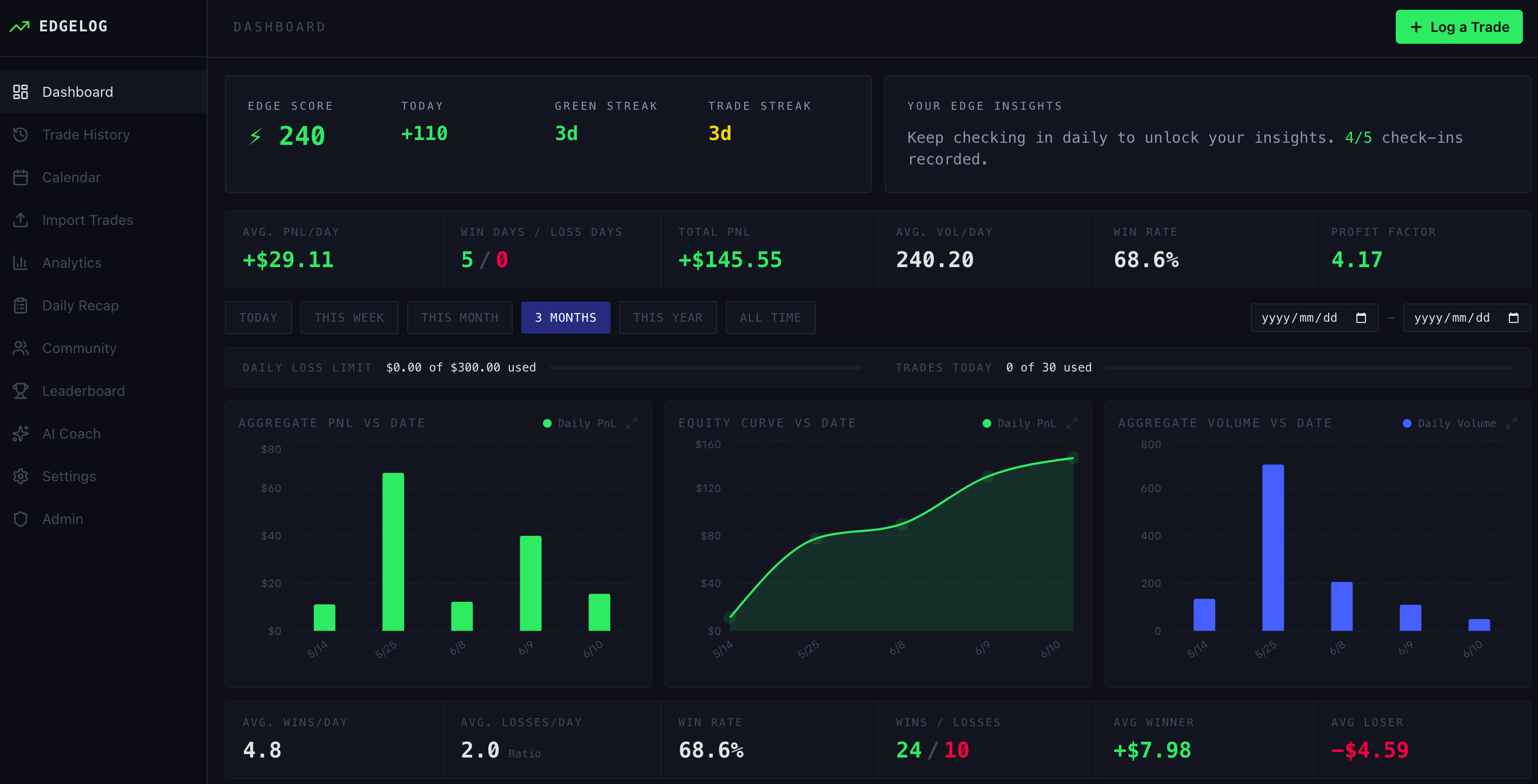The image size is (1538, 784).
Task: Click the AI Coach sparkle icon
Action: point(21,434)
